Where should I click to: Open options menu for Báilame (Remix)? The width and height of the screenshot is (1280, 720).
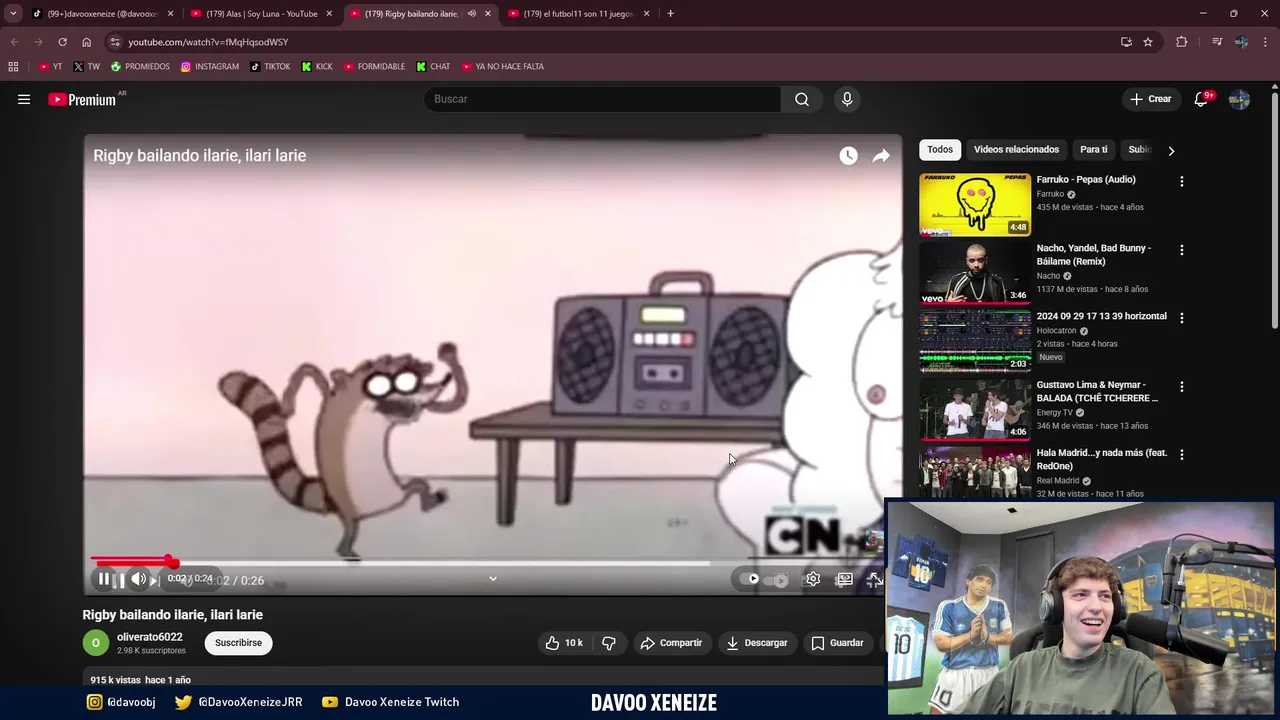[1182, 250]
